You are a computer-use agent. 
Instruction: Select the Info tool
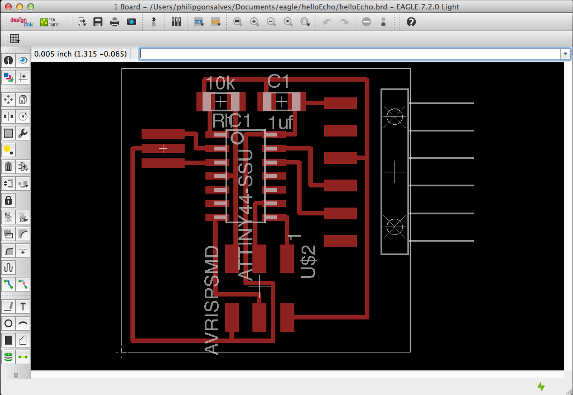pyautogui.click(x=8, y=60)
